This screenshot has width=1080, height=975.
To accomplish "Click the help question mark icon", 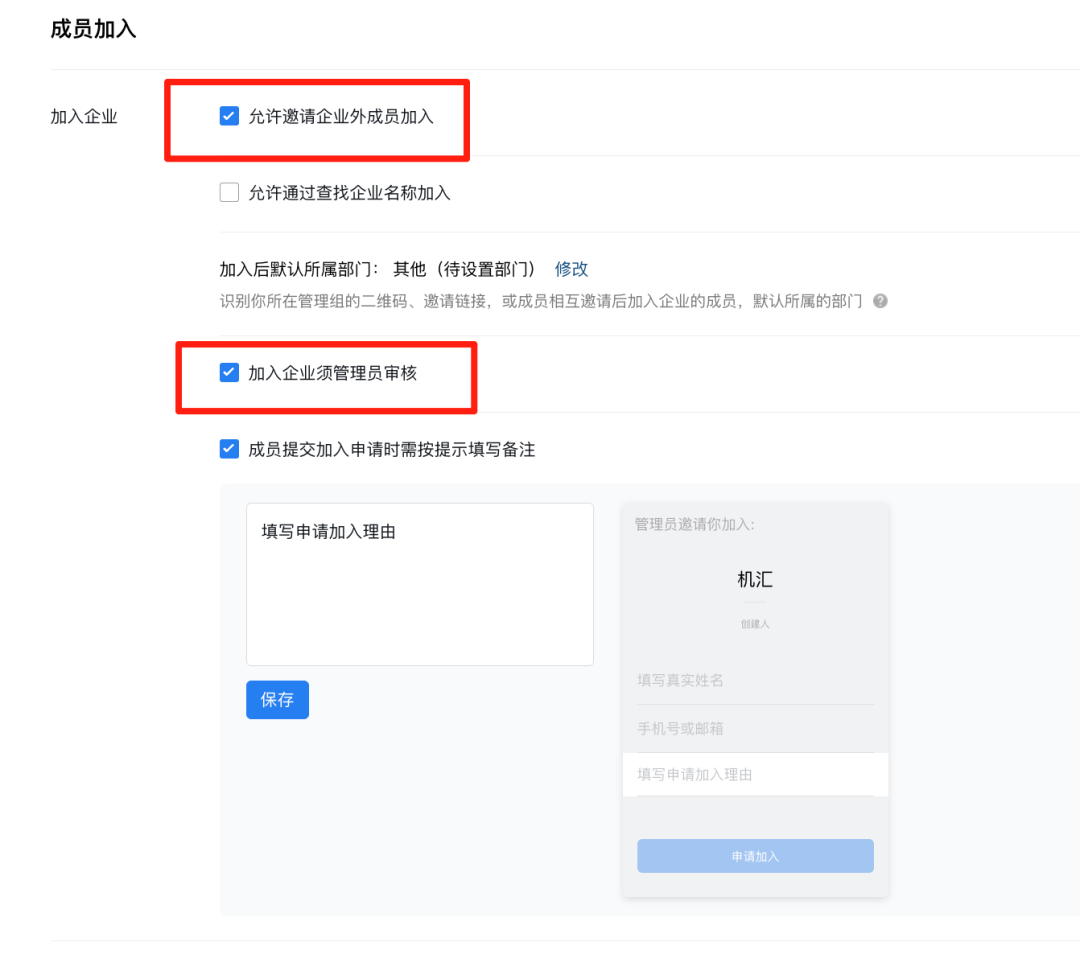I will (x=880, y=301).
